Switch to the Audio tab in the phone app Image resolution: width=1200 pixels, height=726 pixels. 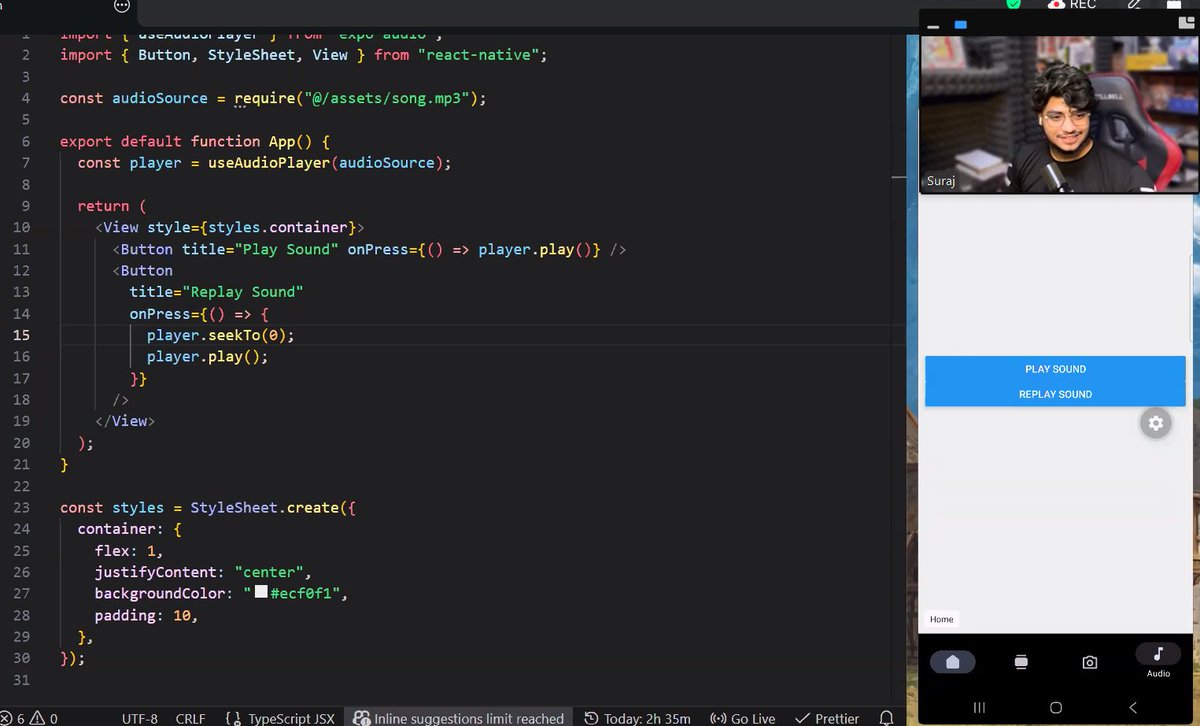[1158, 661]
